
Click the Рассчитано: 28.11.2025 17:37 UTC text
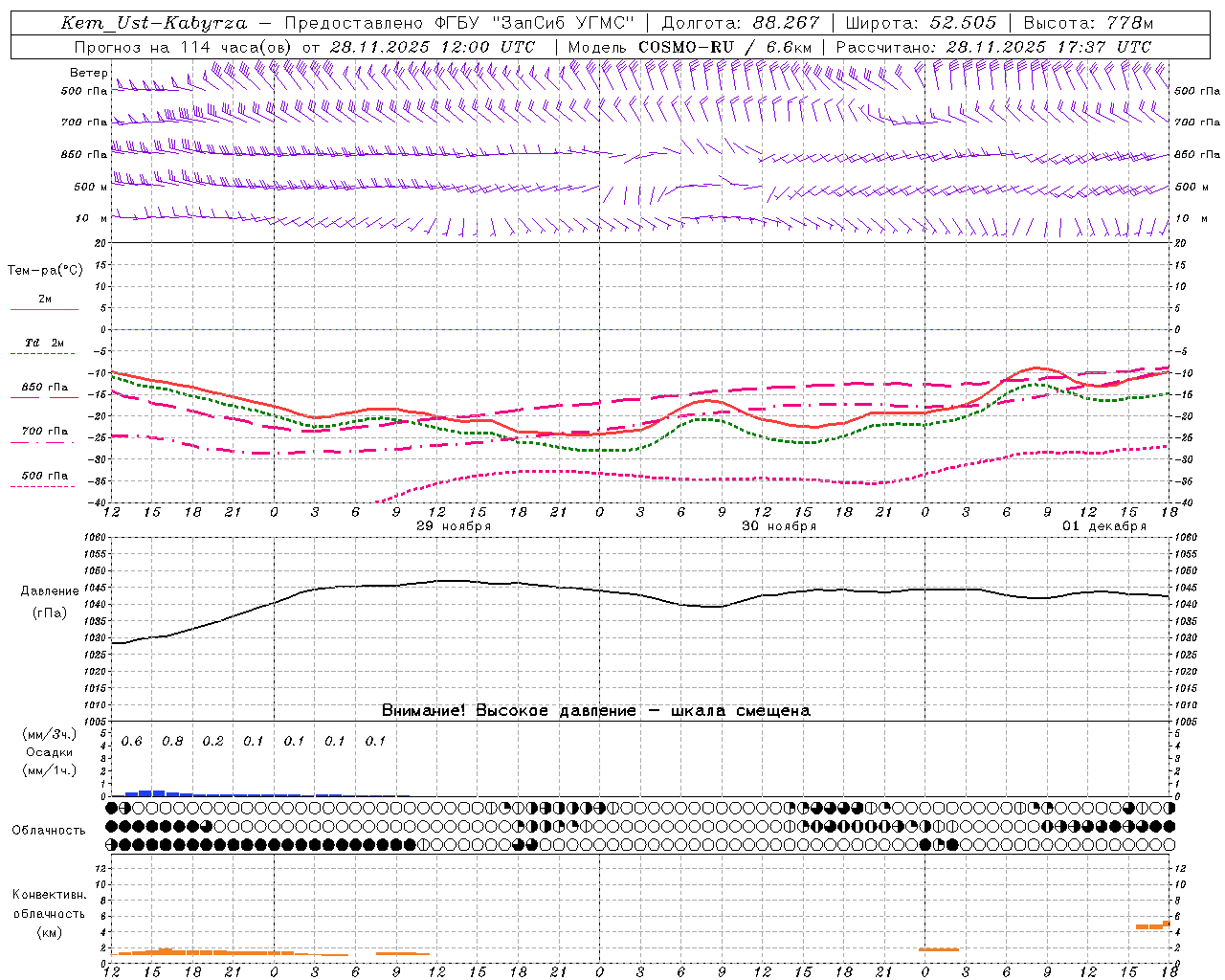click(993, 47)
